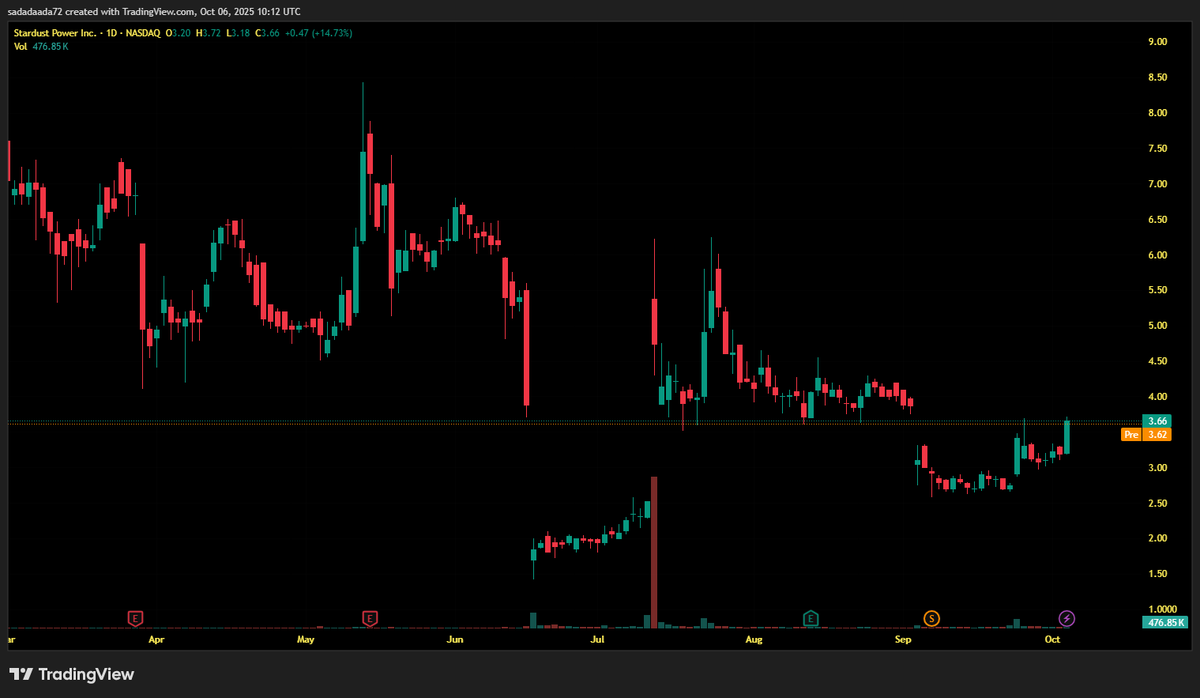Click the Sep label on the time axis
Viewport: 1200px width, 698px height.
pos(903,638)
